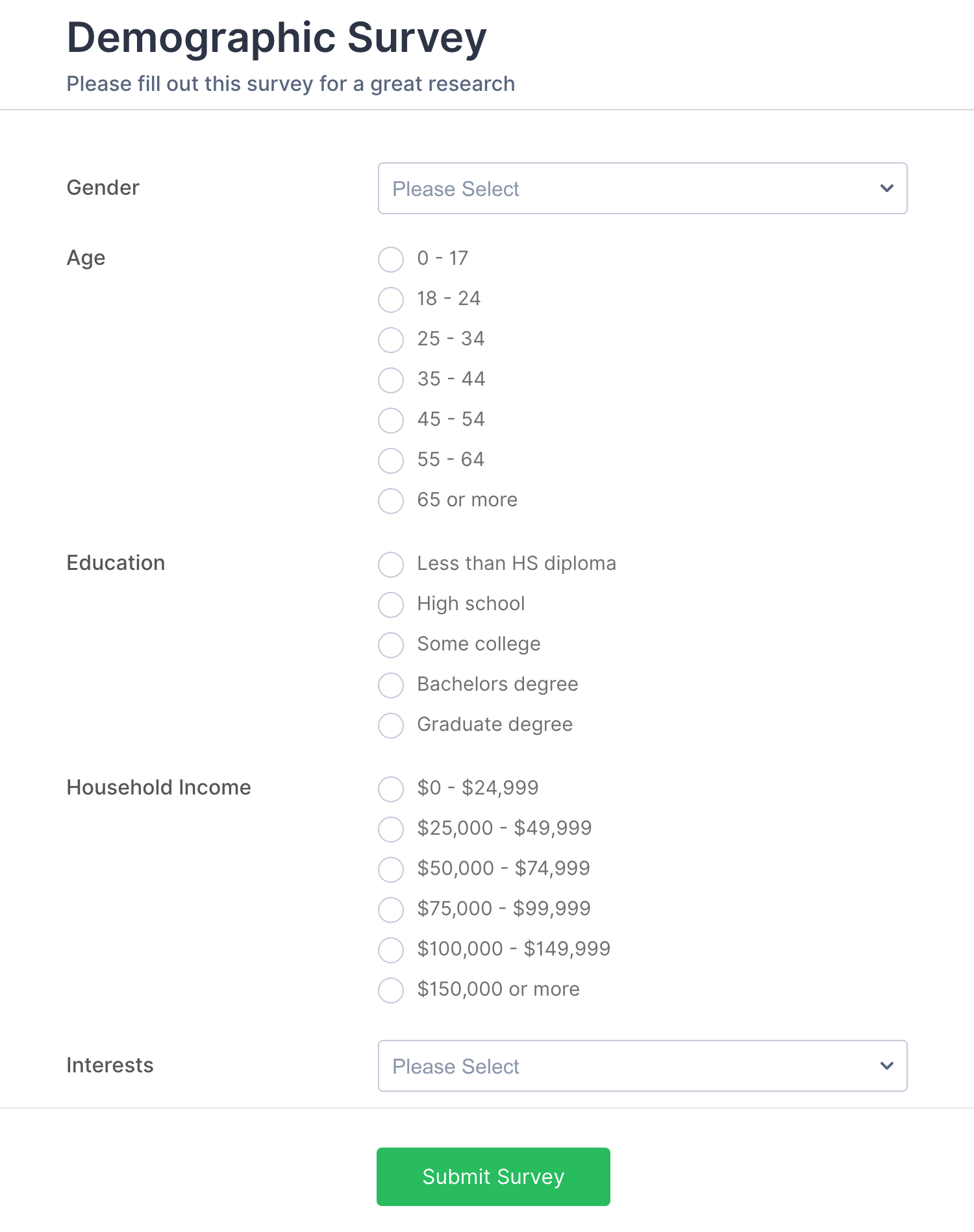Mark the 45 - 54 age option
This screenshot has height=1232, width=974.
pyautogui.click(x=391, y=420)
